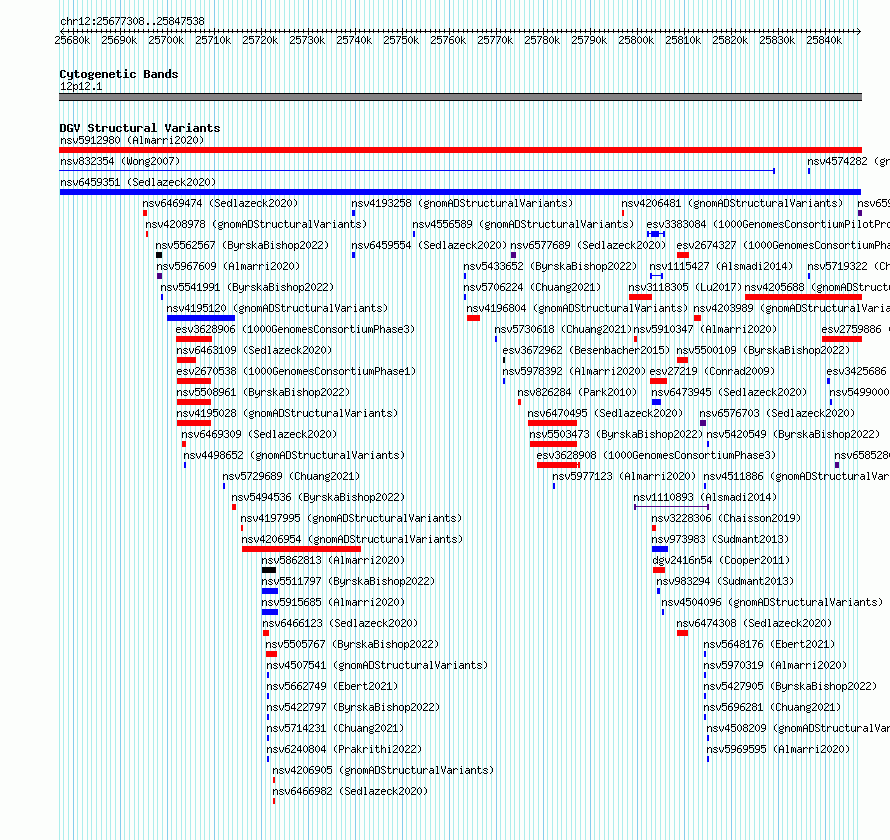Click esv2670538 (1000GenomesConsortiumPhase1) label
This screenshot has height=840, width=890.
tap(296, 371)
